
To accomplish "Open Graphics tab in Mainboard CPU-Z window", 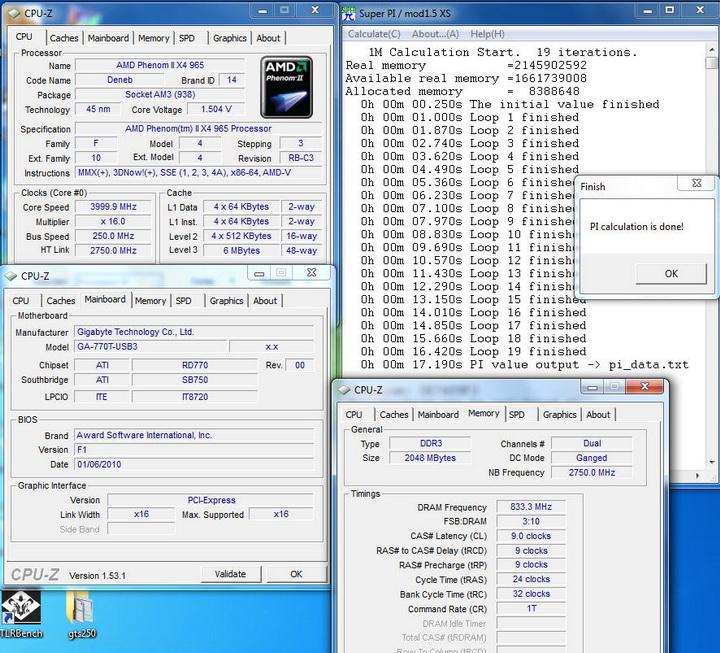I will click(226, 301).
